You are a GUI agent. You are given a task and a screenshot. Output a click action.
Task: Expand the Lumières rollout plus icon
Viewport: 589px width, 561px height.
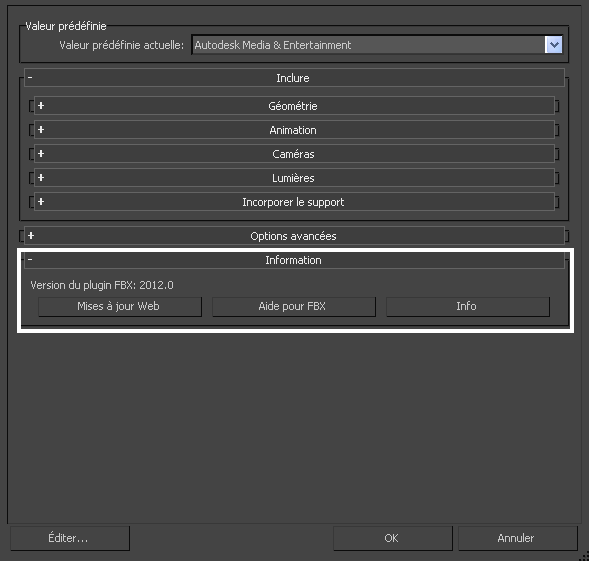tap(41, 178)
